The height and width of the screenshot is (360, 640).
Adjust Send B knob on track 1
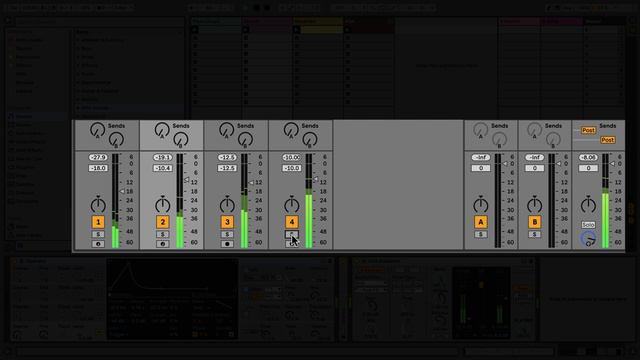click(x=116, y=140)
